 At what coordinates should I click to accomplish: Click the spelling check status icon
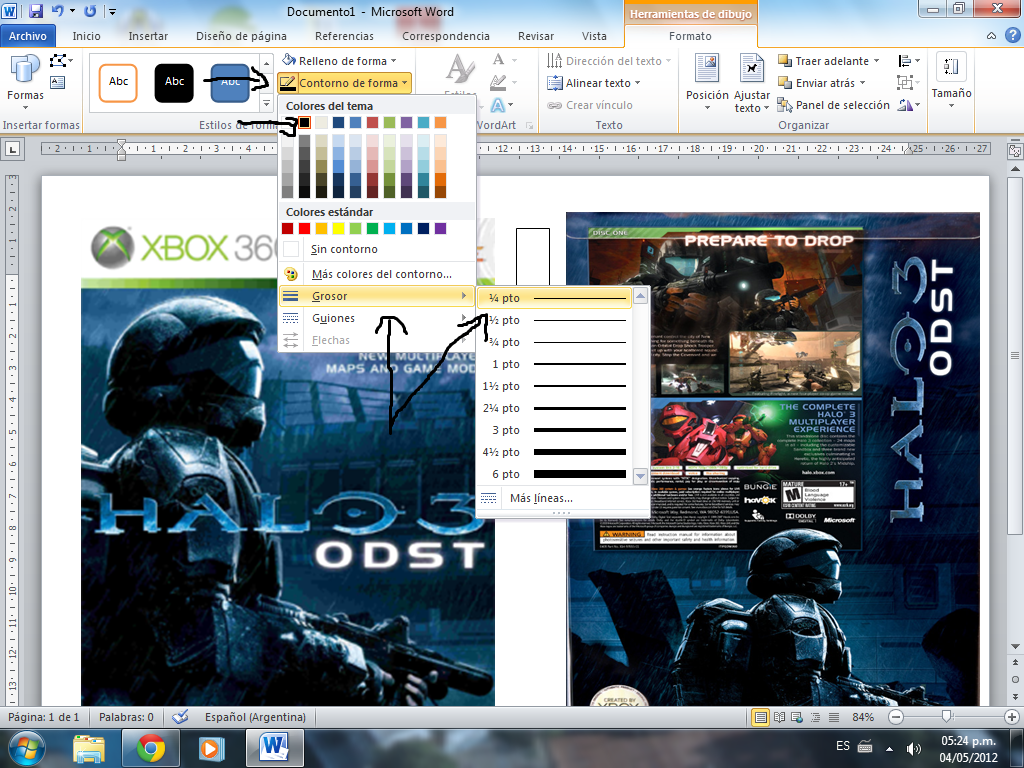[x=180, y=717]
